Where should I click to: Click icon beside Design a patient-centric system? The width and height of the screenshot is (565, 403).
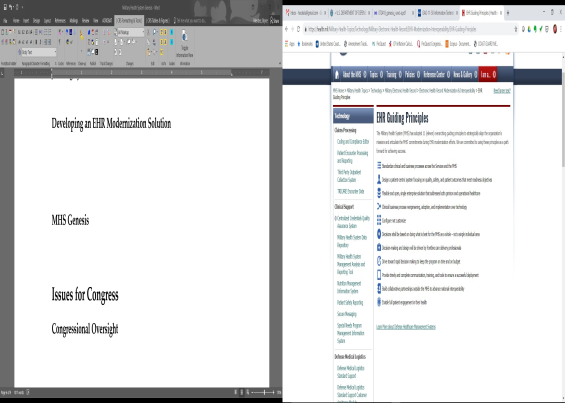click(x=379, y=179)
